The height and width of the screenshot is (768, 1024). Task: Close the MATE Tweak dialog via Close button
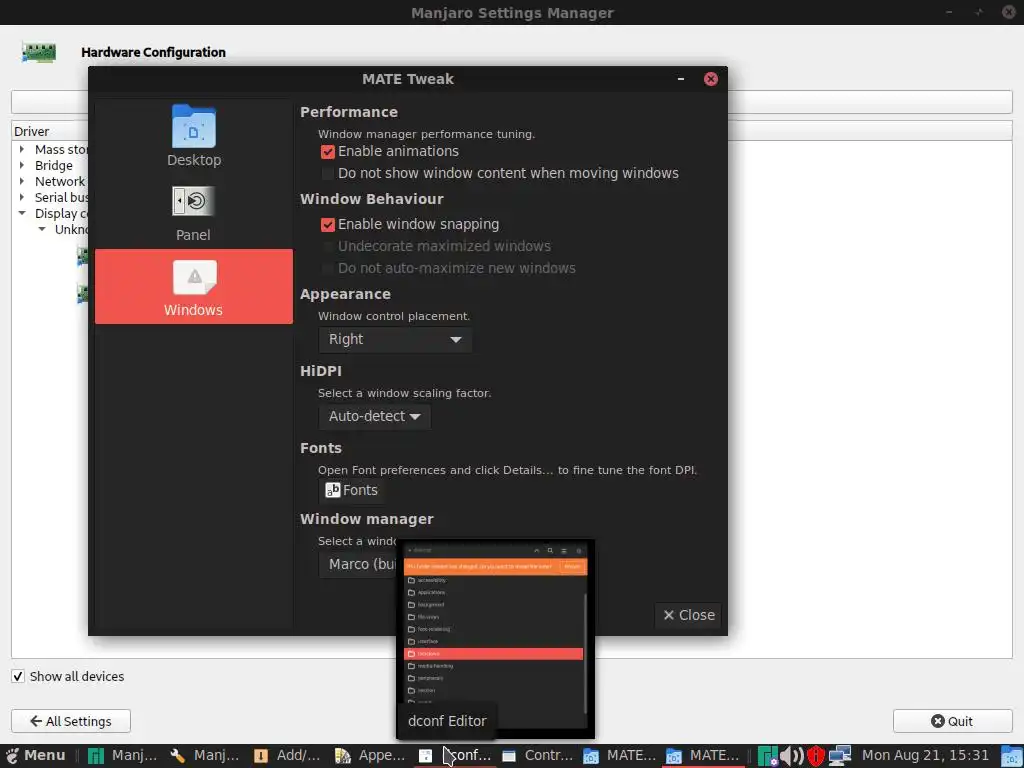pyautogui.click(x=688, y=615)
